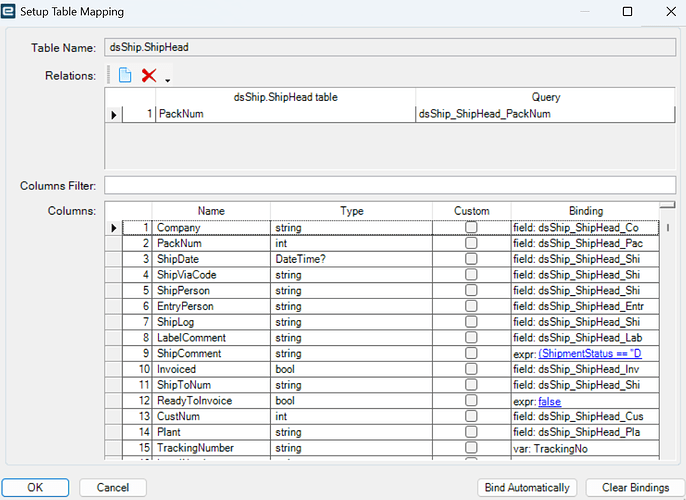
Task: Select binding cell field: dsShip_ShipHead_Cus
Action: coord(585,416)
